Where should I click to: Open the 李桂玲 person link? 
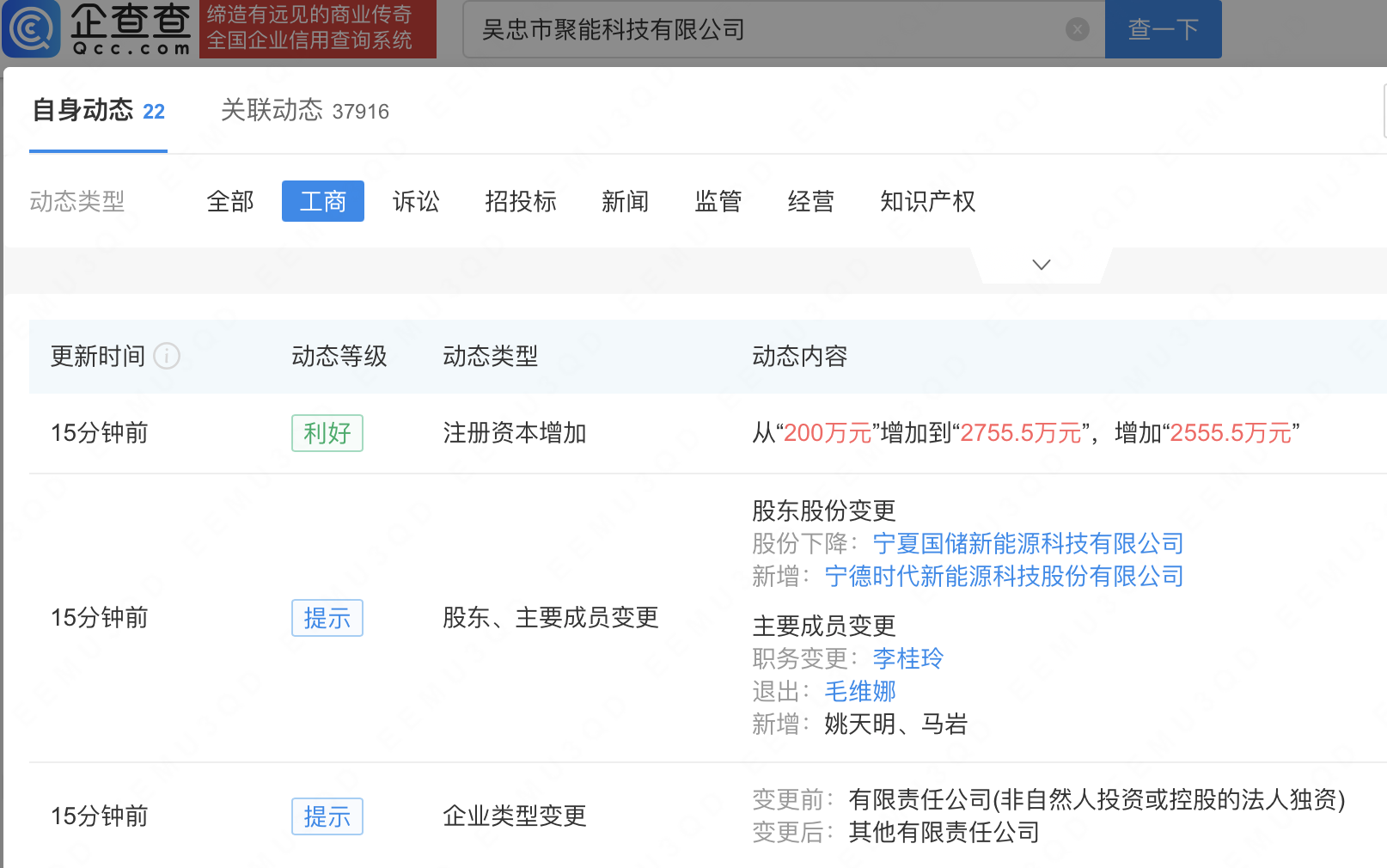click(907, 658)
